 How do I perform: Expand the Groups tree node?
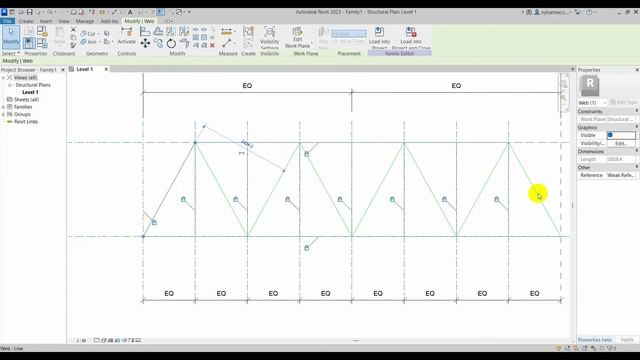tap(3, 114)
